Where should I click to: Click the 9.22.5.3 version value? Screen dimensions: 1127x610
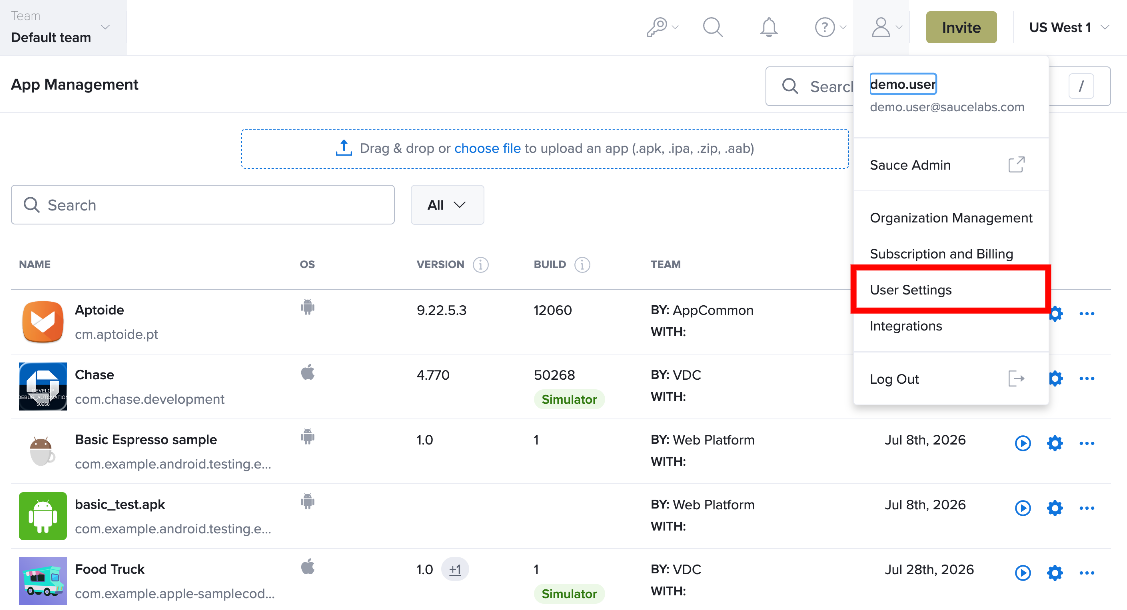coord(441,310)
